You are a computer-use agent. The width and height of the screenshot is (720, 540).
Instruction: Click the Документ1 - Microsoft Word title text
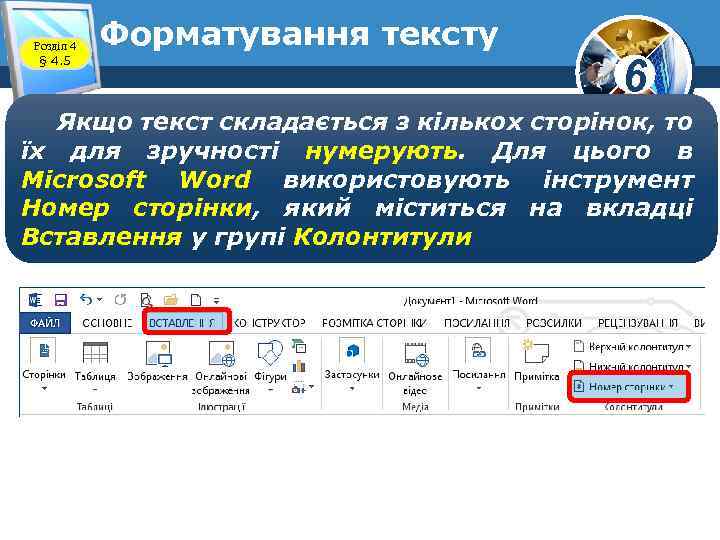[x=470, y=301]
